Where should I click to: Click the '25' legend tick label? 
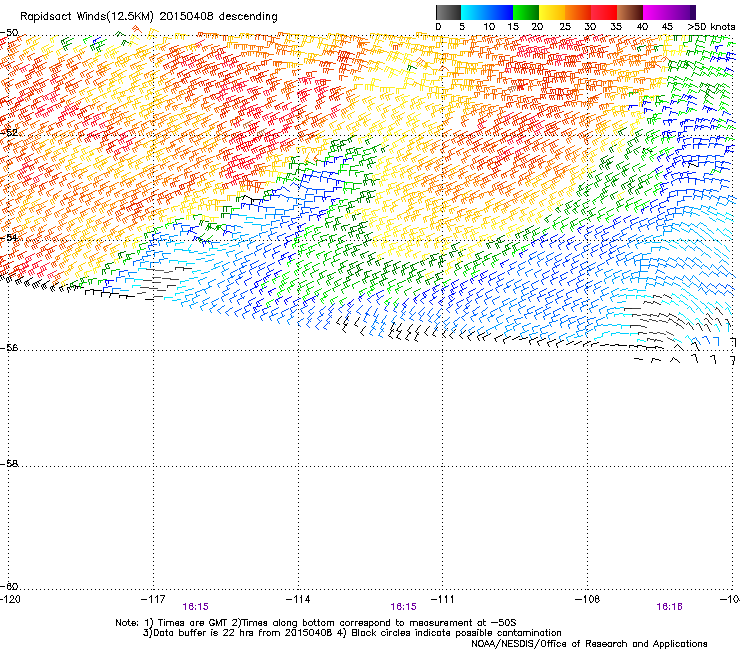click(565, 27)
